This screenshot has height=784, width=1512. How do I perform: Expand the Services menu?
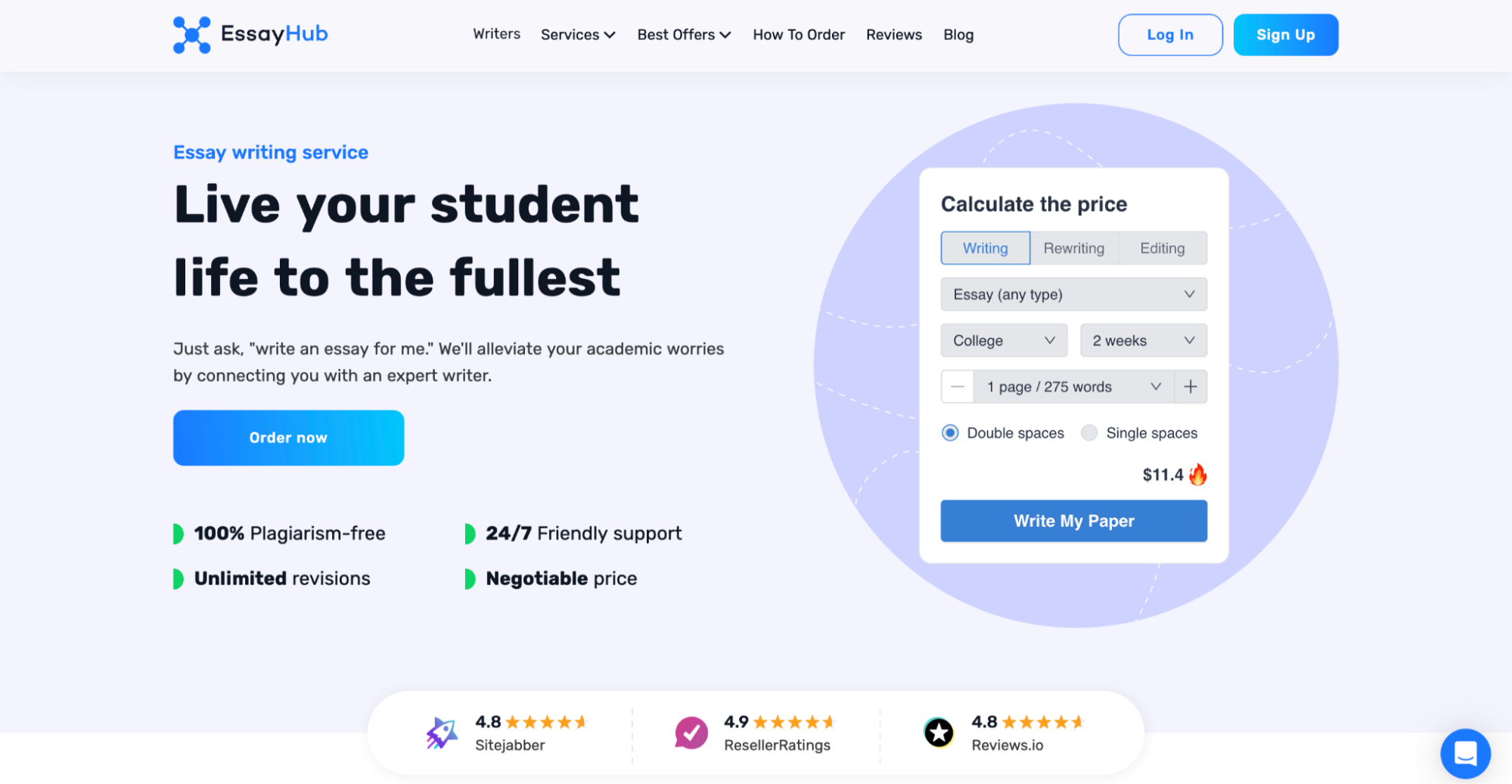coord(578,35)
